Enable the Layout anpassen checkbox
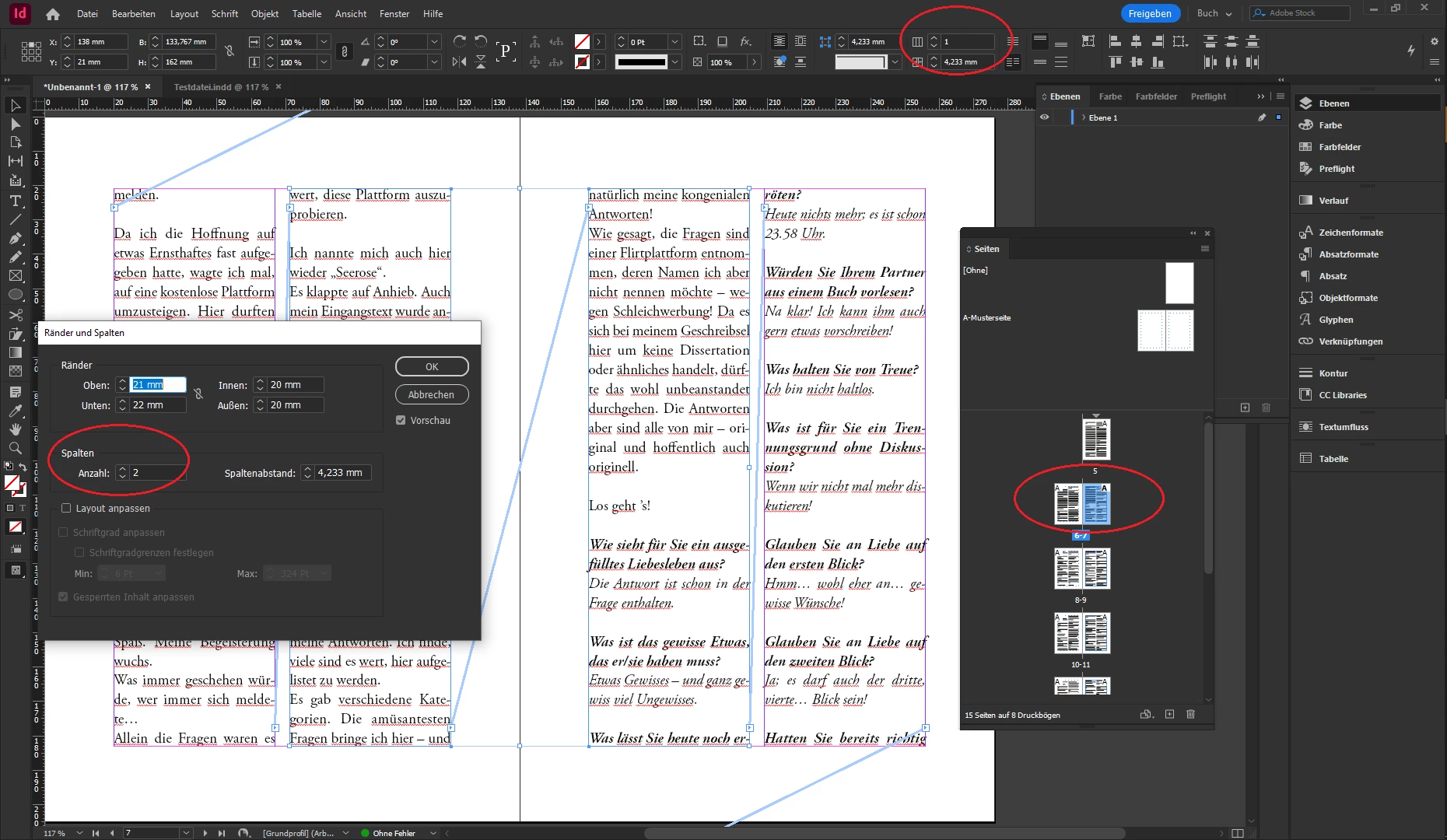This screenshot has height=840, width=1447. point(66,508)
